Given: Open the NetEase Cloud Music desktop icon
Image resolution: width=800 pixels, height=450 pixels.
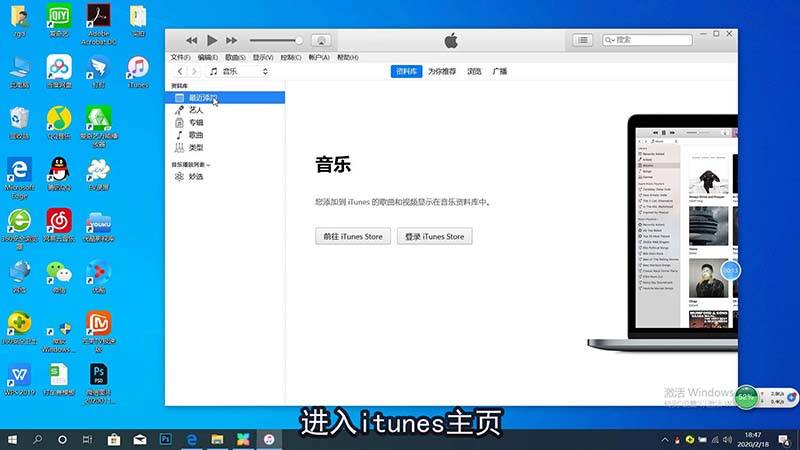Looking at the screenshot, I should click(x=59, y=225).
